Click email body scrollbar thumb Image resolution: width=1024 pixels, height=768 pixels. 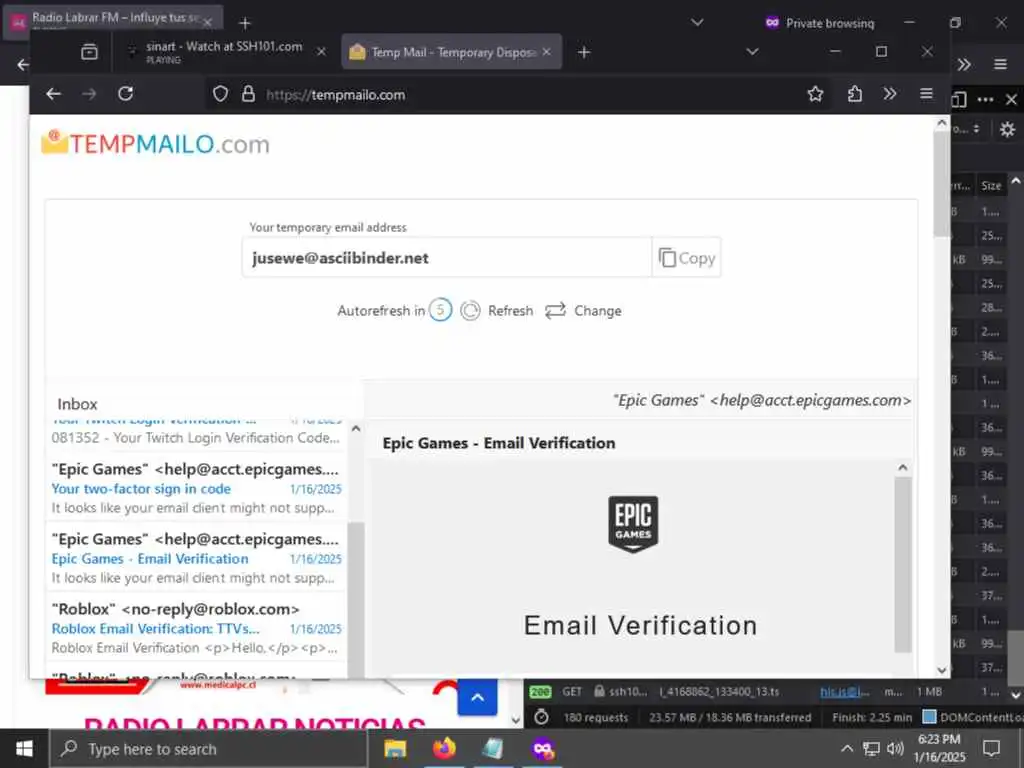tap(903, 563)
